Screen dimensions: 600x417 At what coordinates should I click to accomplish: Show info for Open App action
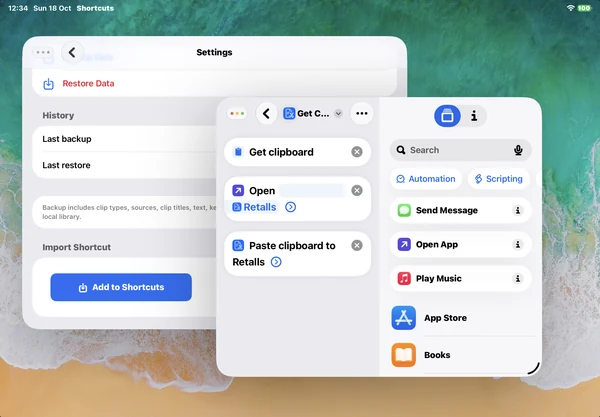(x=518, y=244)
